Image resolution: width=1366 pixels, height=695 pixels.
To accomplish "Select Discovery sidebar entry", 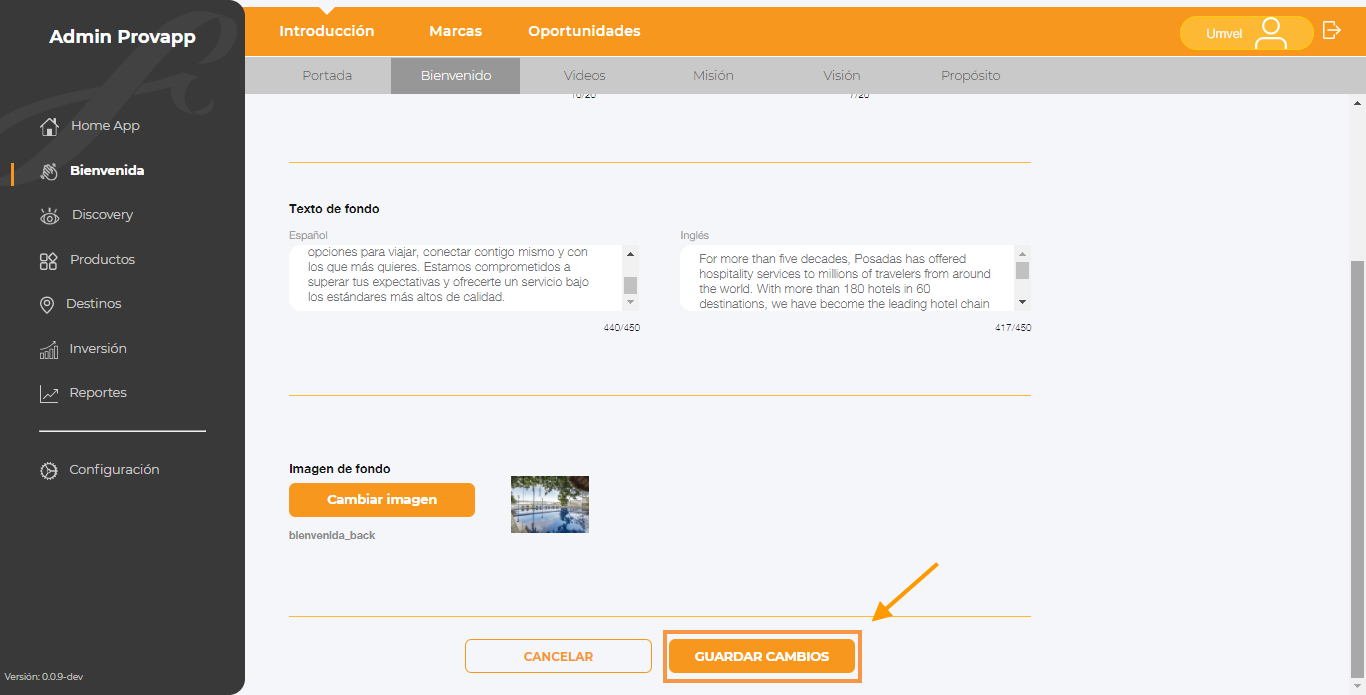I will [102, 215].
